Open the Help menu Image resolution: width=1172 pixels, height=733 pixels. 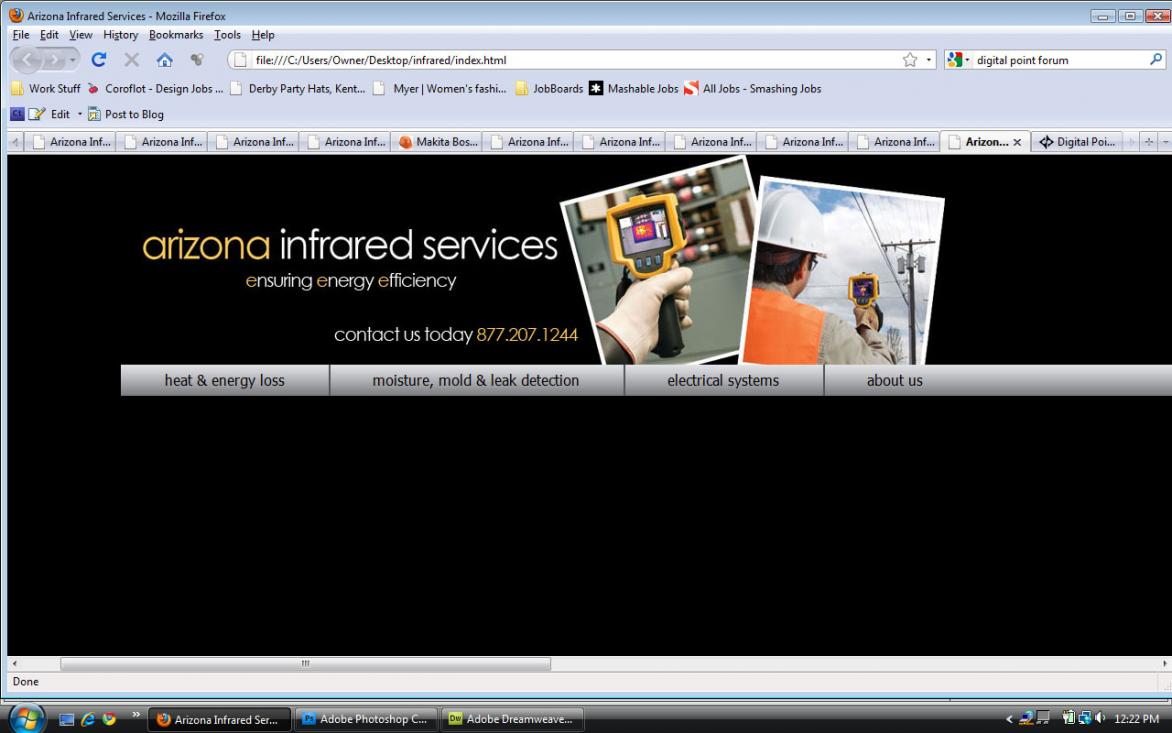pyautogui.click(x=262, y=34)
